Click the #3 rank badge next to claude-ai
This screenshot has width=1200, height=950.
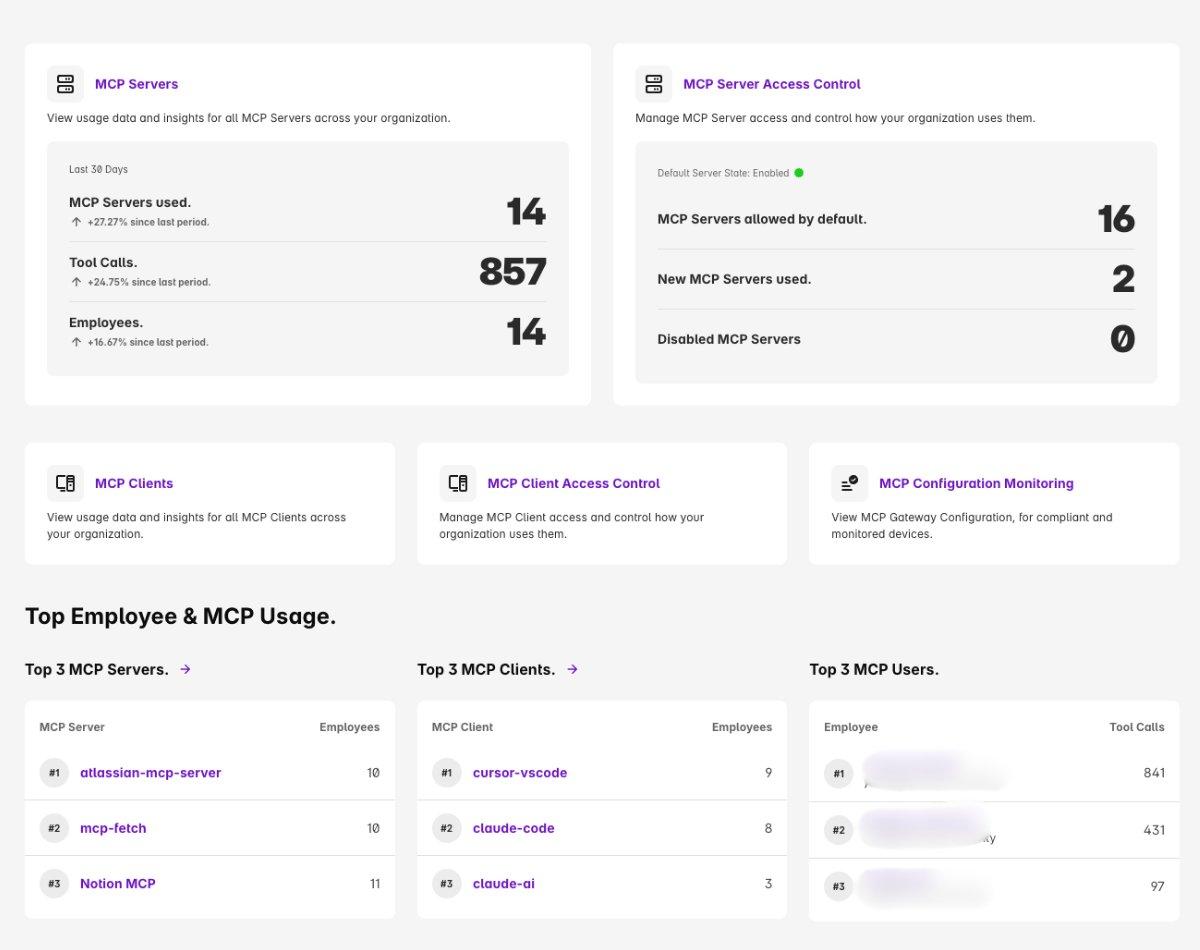tap(447, 883)
